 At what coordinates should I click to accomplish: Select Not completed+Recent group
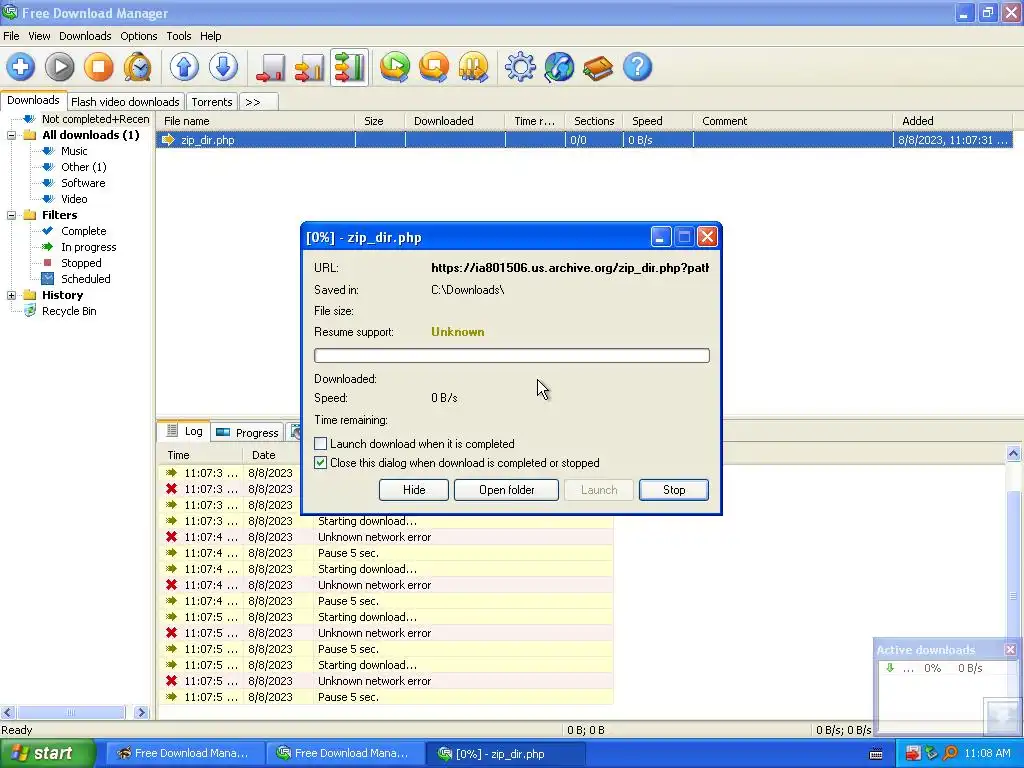pos(95,119)
